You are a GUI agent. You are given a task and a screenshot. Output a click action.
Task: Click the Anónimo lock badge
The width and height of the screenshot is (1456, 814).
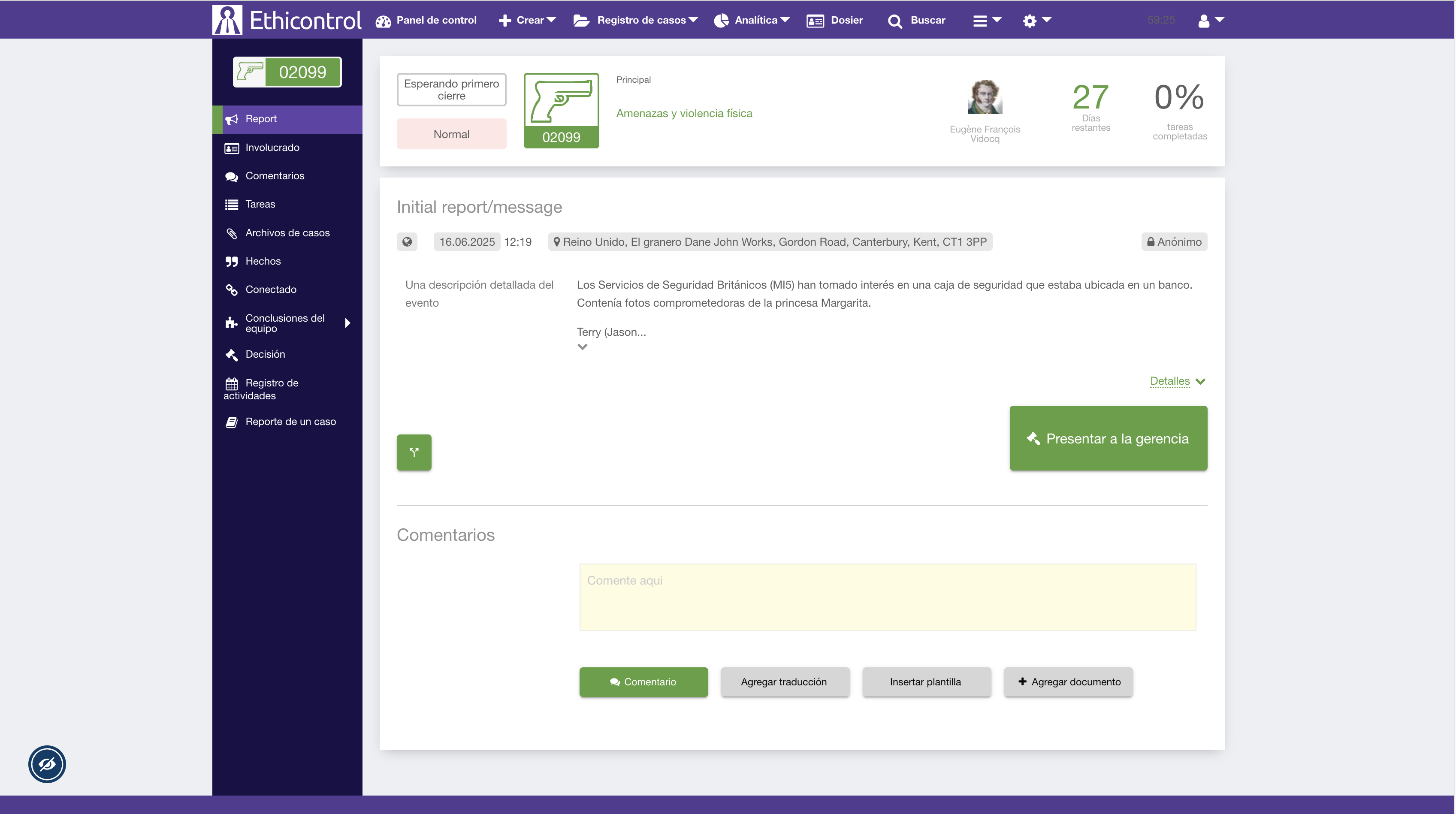[1174, 242]
